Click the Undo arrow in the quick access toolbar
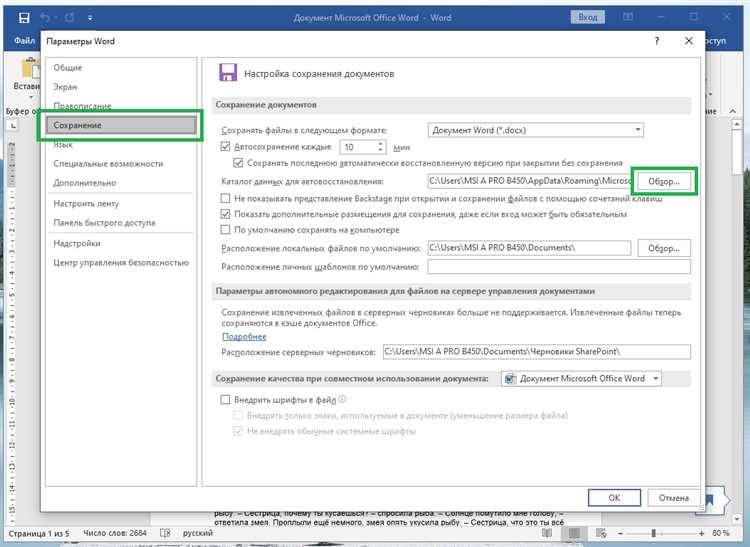The image size is (750, 547). tap(44, 18)
